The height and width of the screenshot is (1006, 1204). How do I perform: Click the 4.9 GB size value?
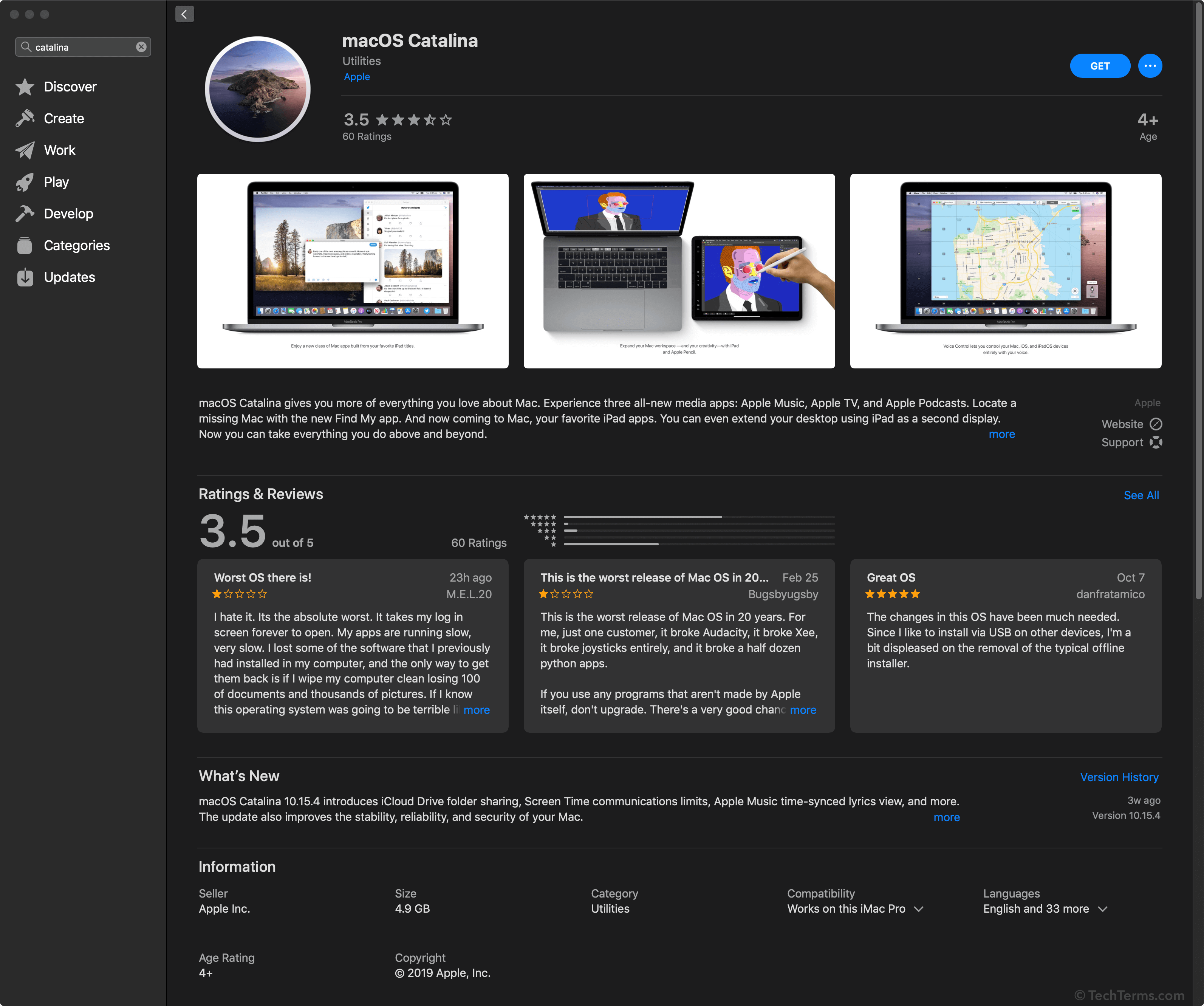pos(412,909)
